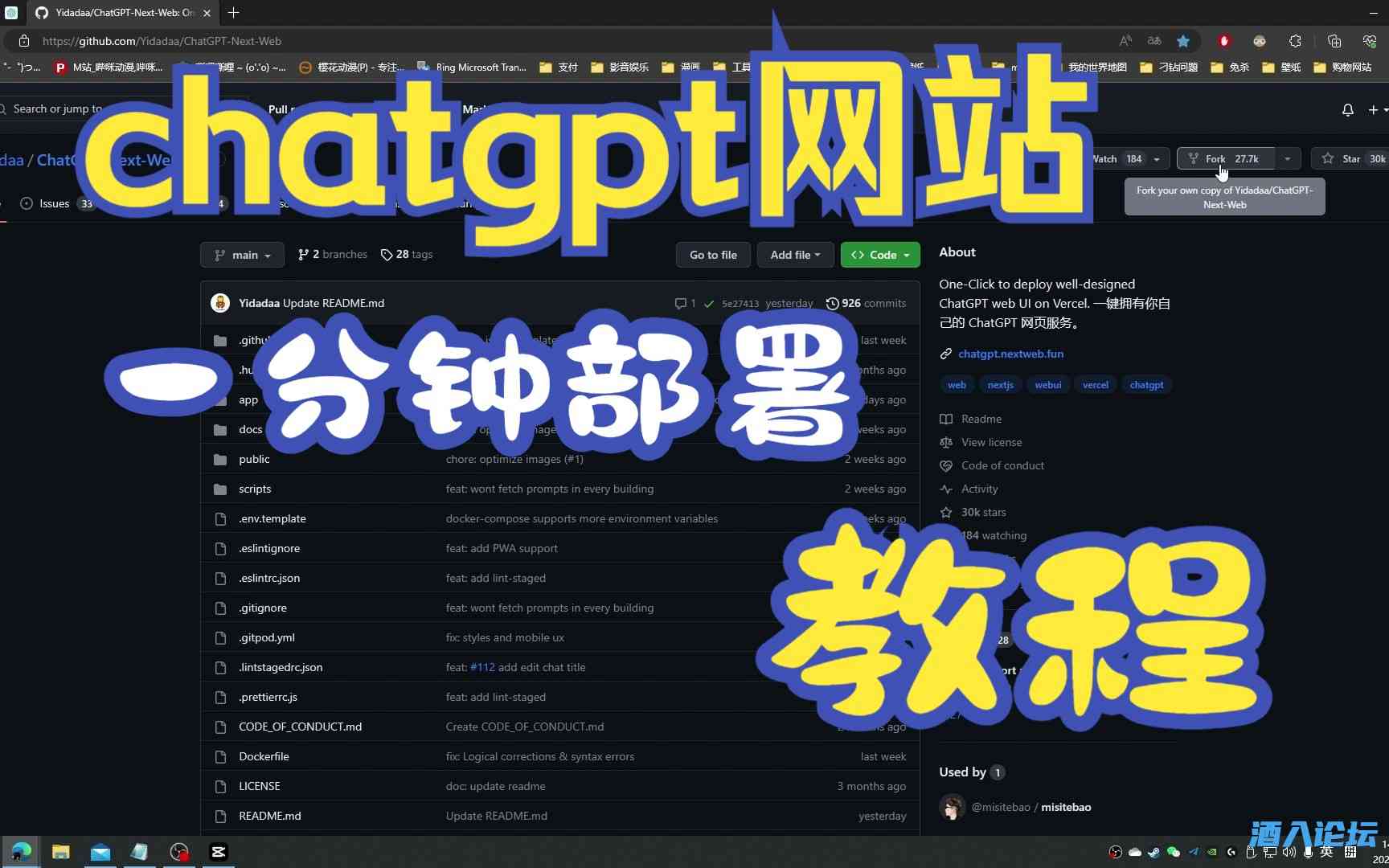Click the scripts folder icon
The height and width of the screenshot is (868, 1389).
coord(220,489)
